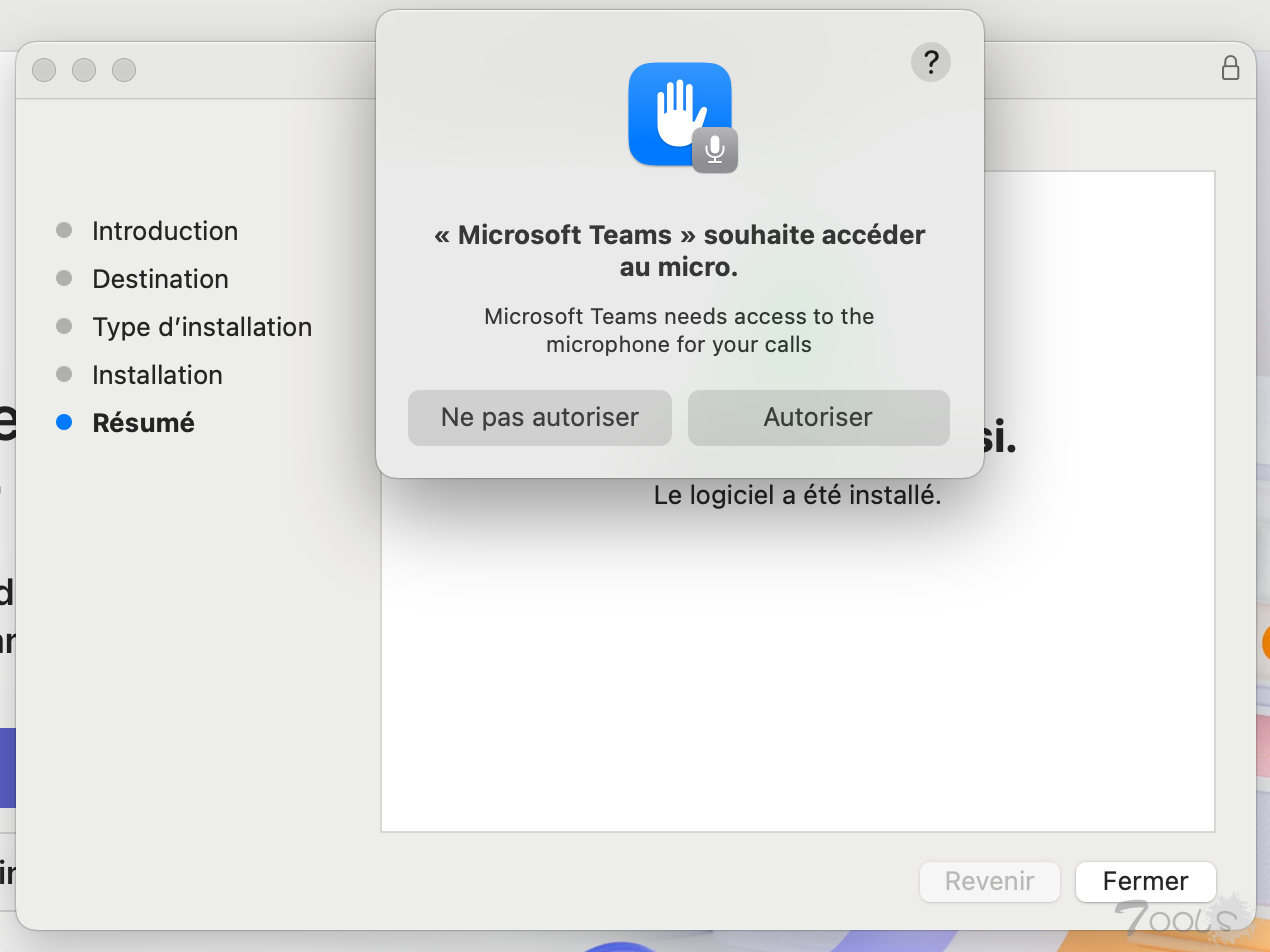Open the help question mark button
Image resolution: width=1270 pixels, height=952 pixels.
tap(931, 62)
